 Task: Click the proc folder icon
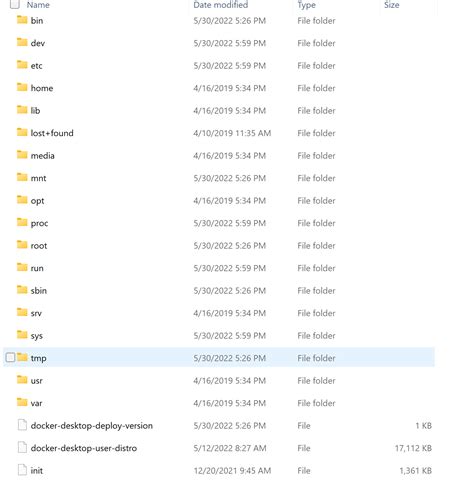click(22, 223)
